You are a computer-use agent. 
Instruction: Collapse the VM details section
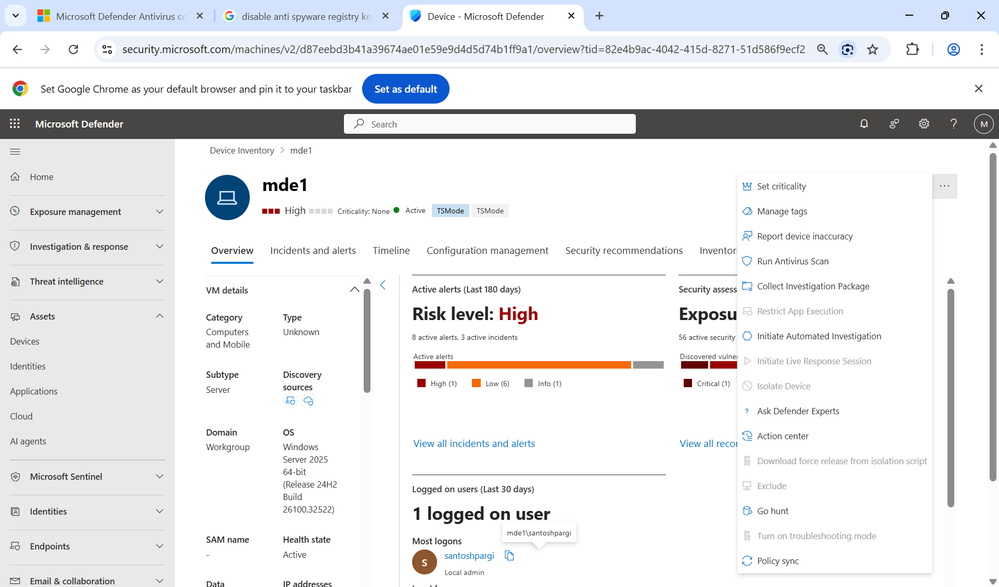354,288
